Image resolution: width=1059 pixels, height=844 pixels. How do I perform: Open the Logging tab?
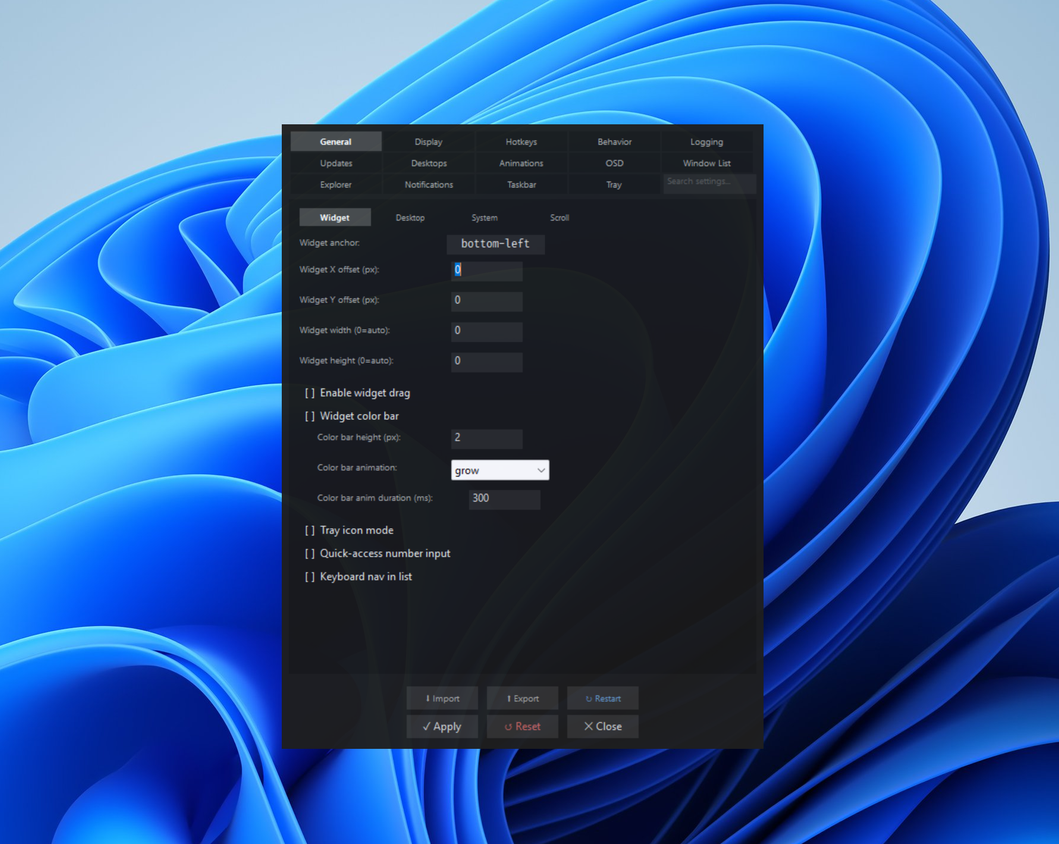(706, 142)
